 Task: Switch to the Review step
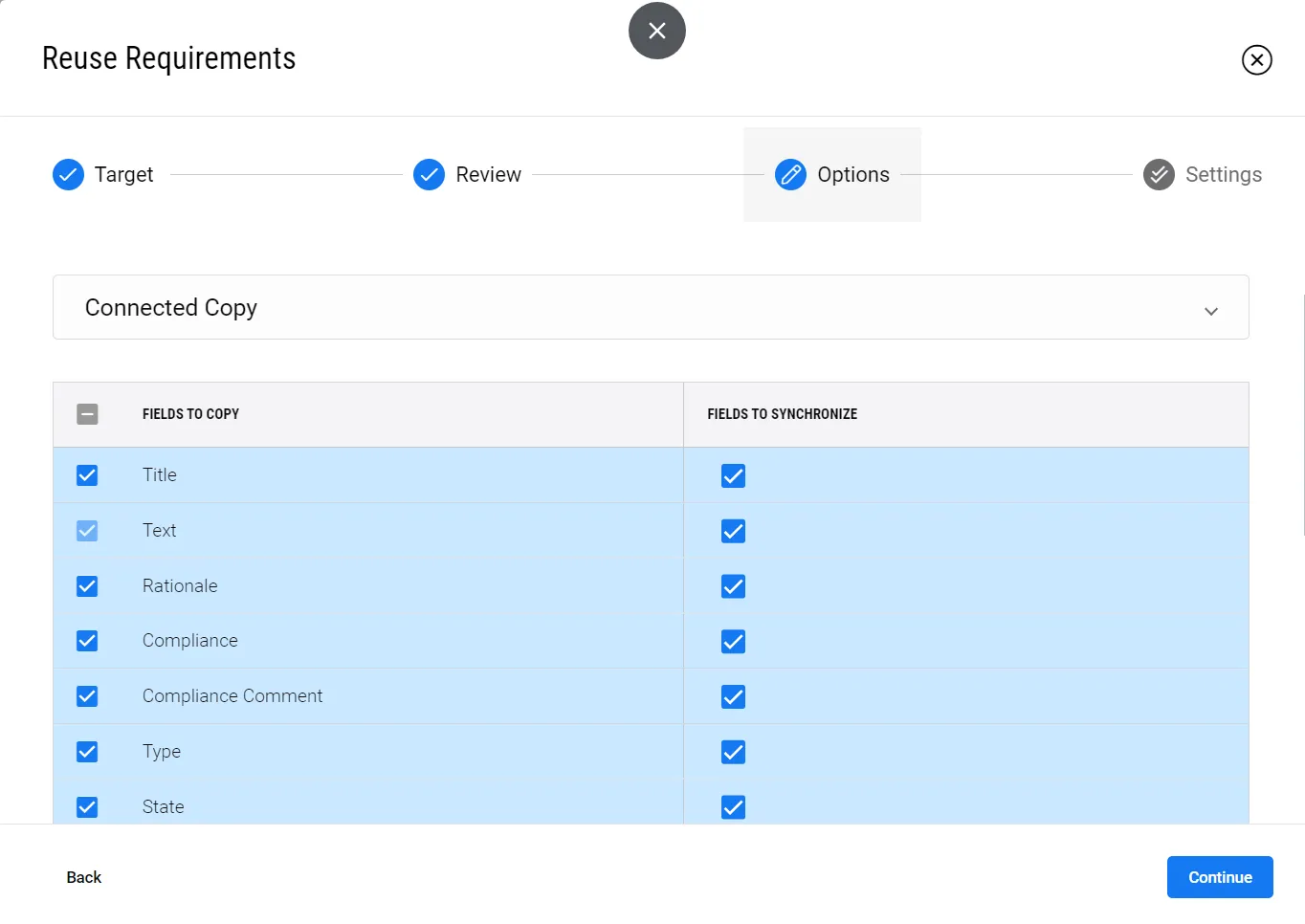tap(488, 175)
